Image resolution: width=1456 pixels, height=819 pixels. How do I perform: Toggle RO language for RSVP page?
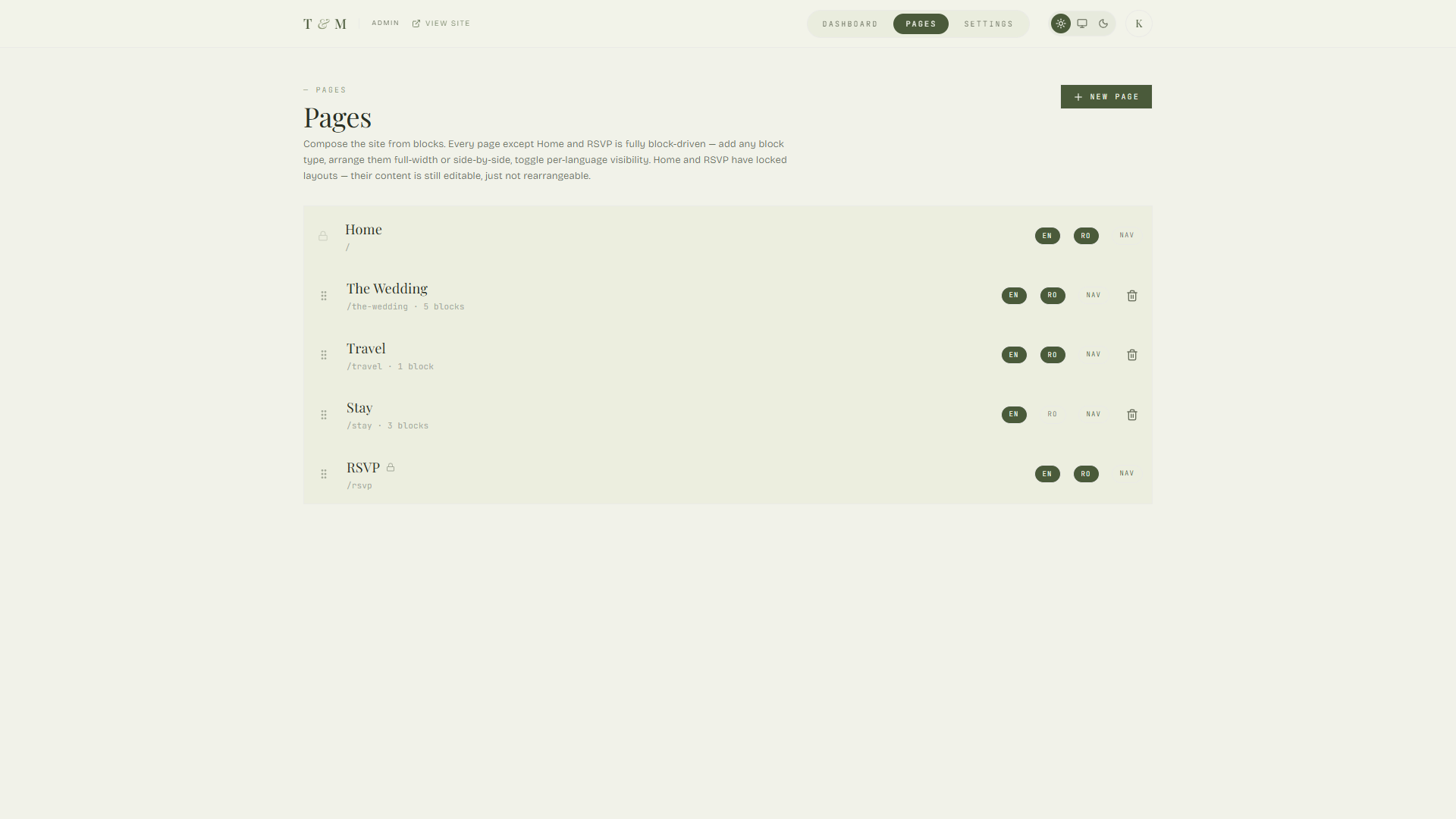pos(1086,474)
